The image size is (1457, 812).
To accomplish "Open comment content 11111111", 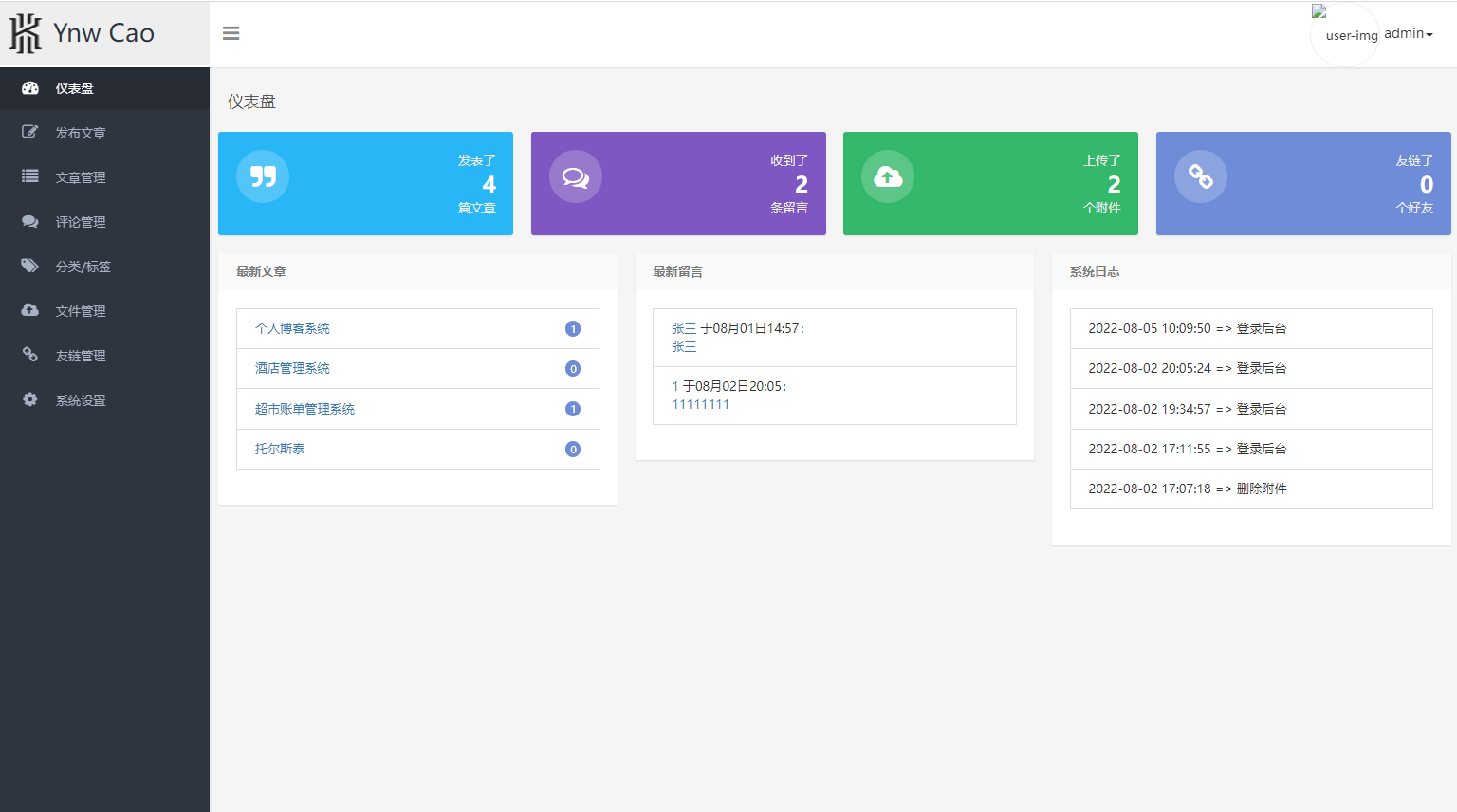I will (x=701, y=404).
